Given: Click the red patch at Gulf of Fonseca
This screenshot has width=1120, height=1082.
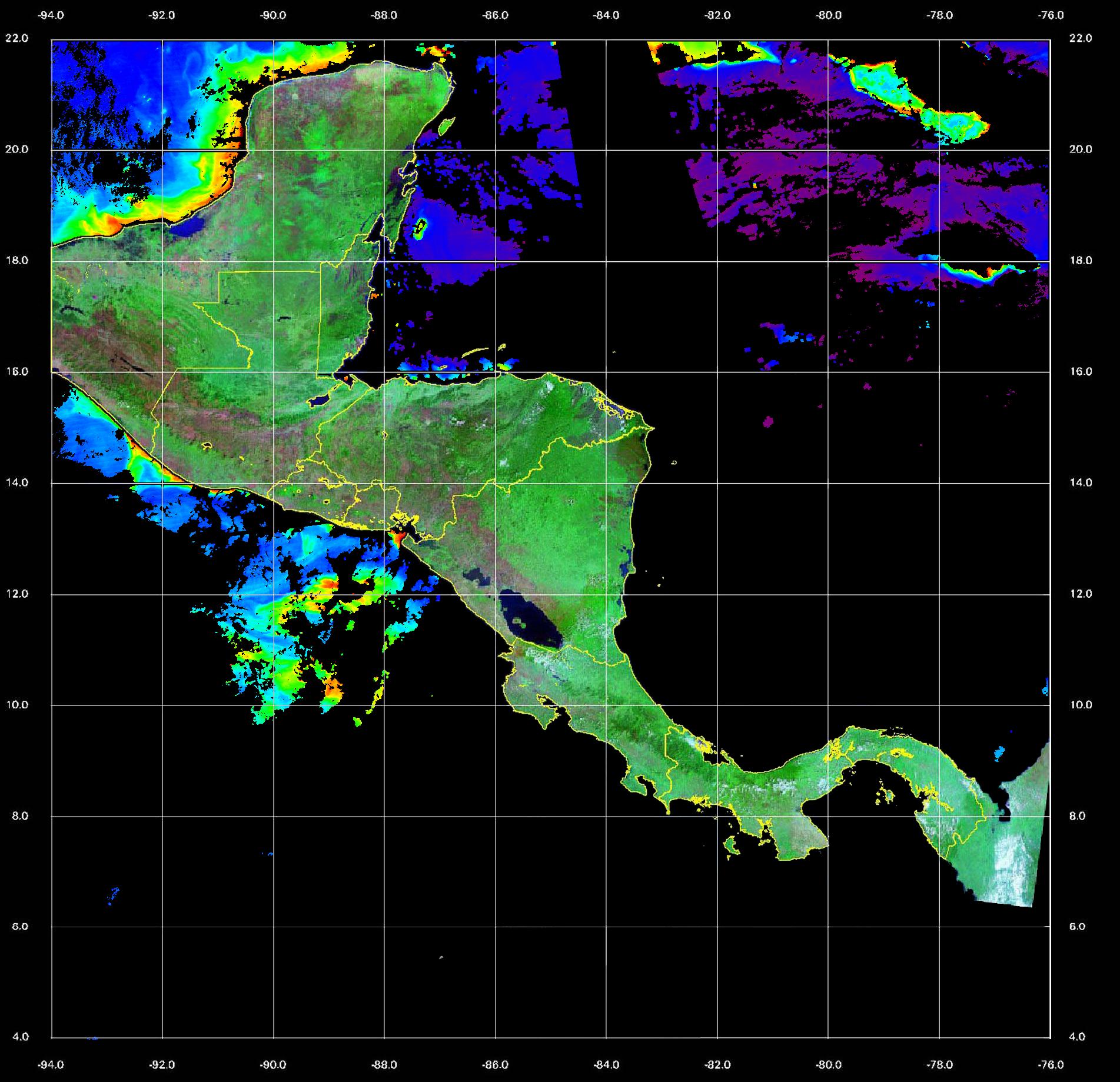Looking at the screenshot, I should (398, 537).
